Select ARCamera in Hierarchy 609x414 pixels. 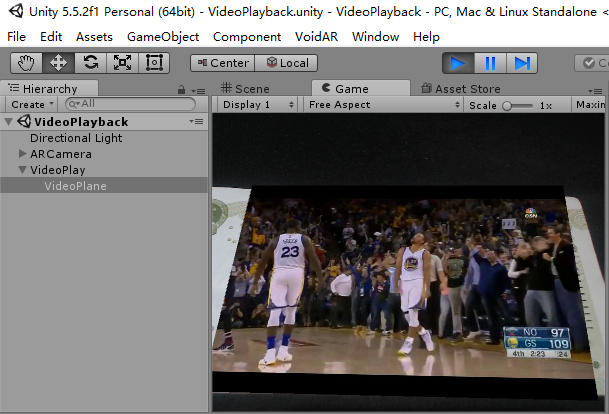coord(61,154)
